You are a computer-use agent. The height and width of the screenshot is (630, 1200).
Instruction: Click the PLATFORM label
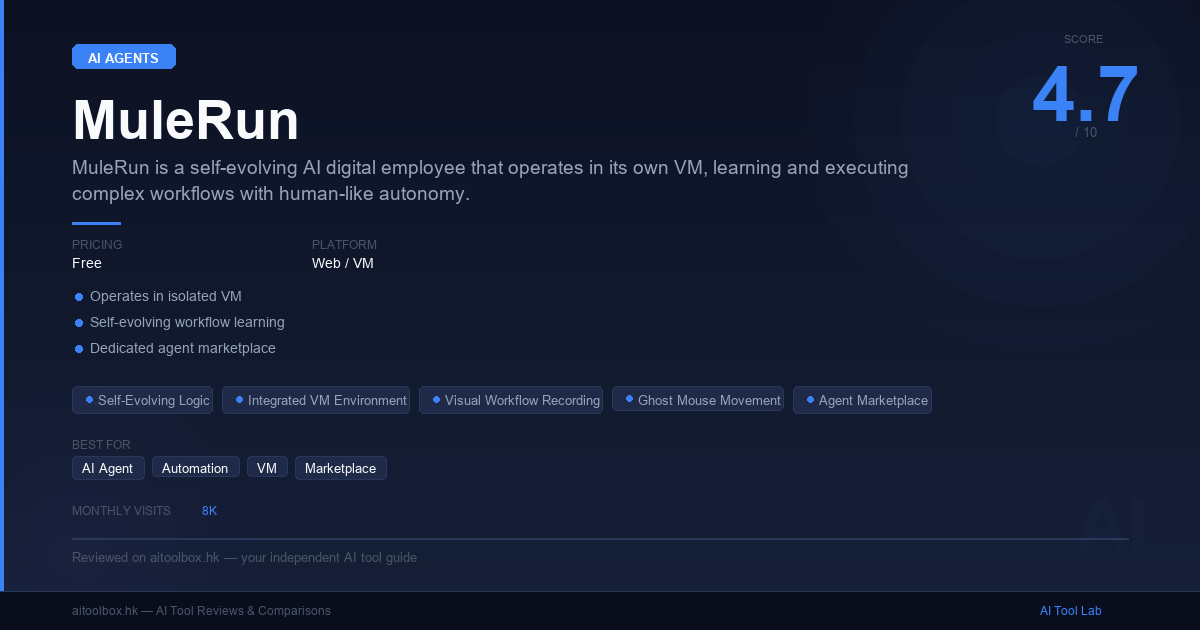[344, 245]
